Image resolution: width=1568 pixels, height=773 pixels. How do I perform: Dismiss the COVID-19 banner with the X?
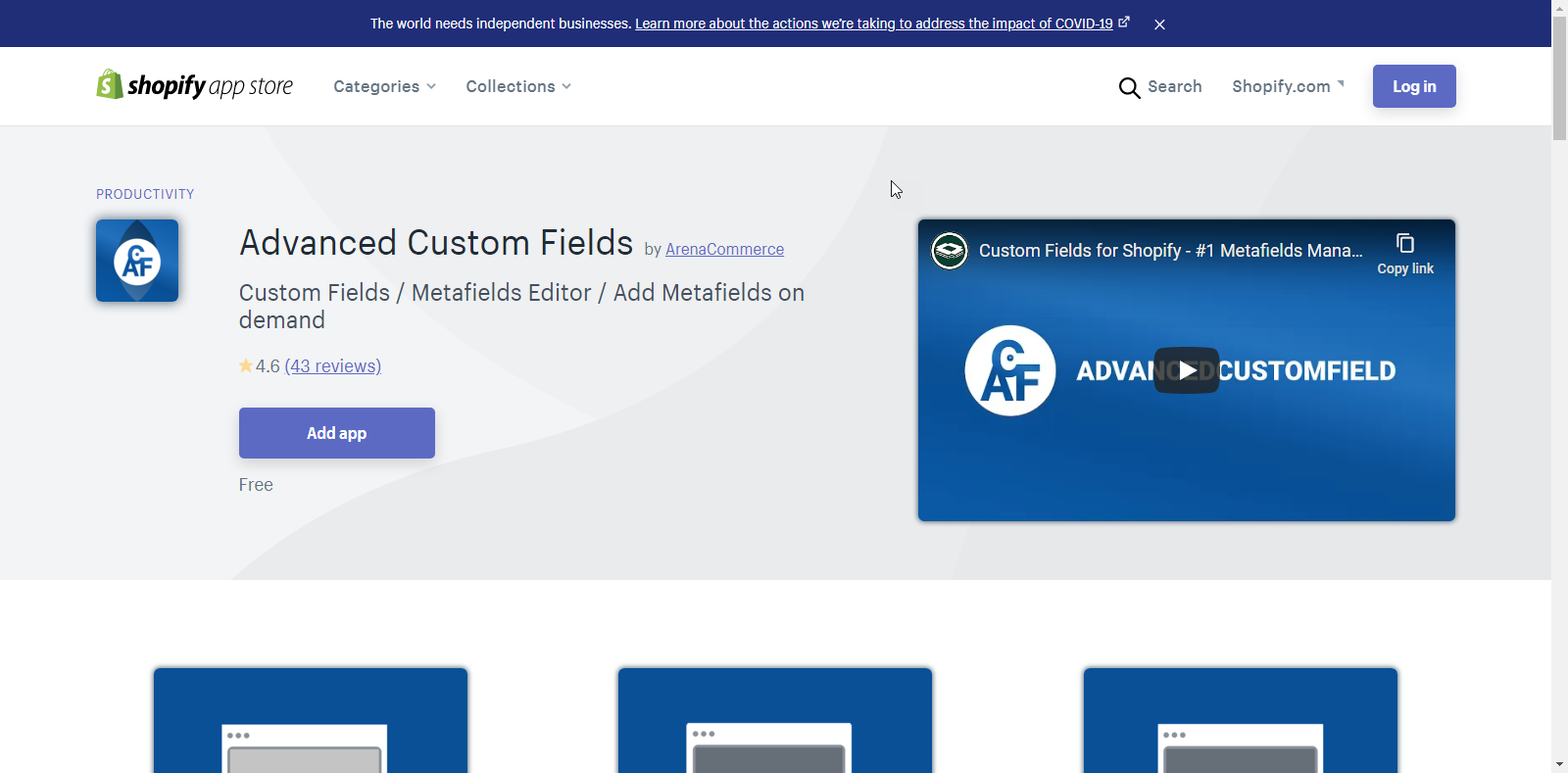point(1159,24)
